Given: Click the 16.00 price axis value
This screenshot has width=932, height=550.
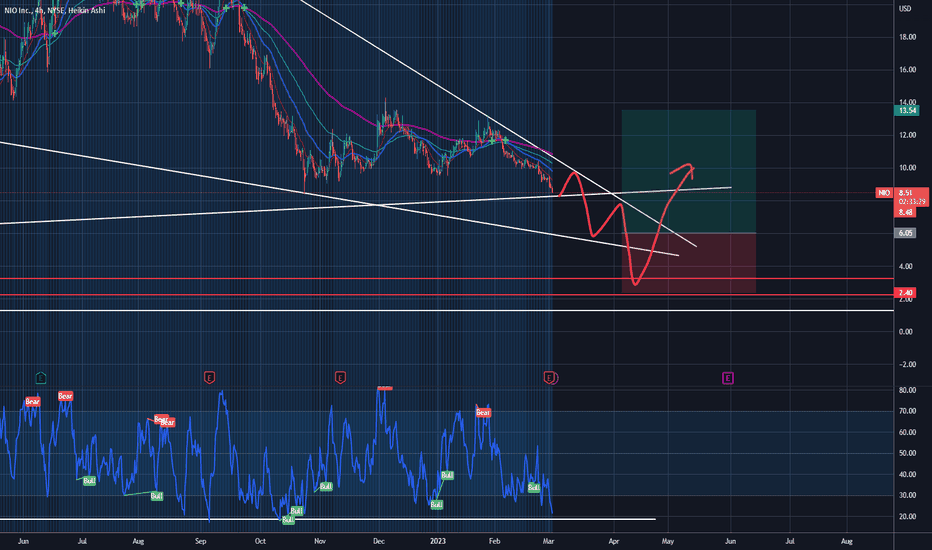Looking at the screenshot, I should [x=907, y=70].
